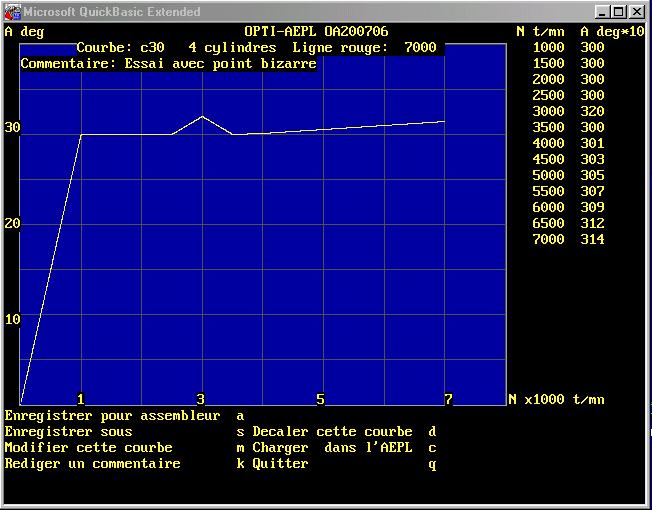Screen dimensions: 652x510
Task: Close the QuickBasic Extended window
Action: click(x=637, y=12)
